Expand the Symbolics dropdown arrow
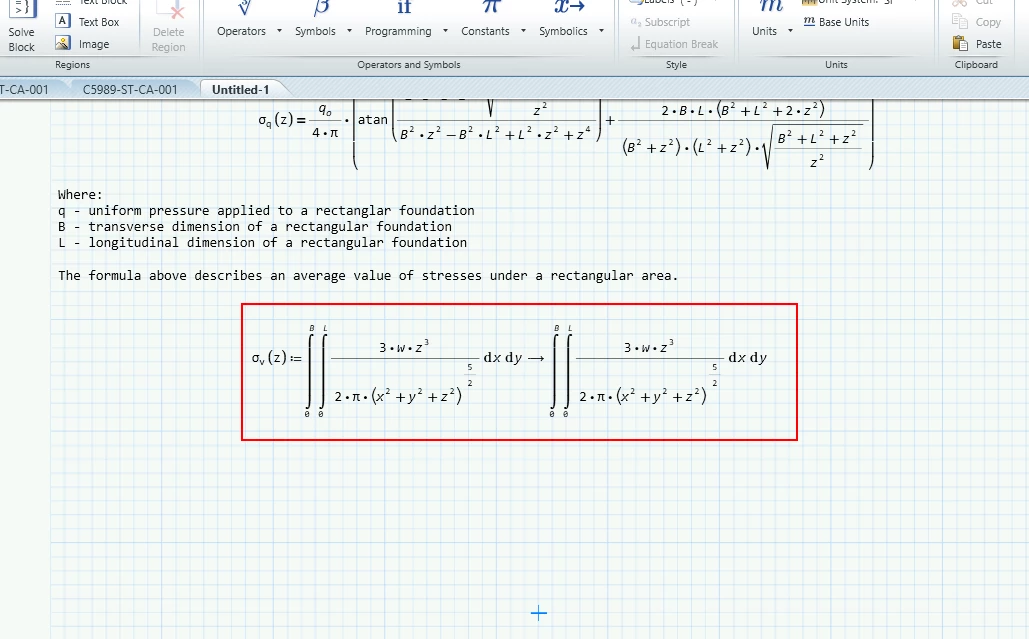The height and width of the screenshot is (639, 1029). (x=601, y=31)
